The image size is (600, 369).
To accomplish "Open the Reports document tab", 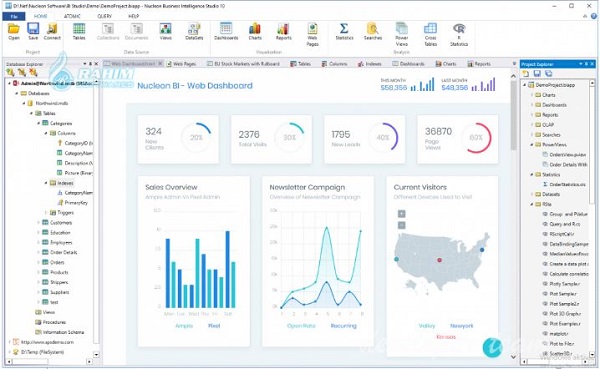I will (479, 64).
